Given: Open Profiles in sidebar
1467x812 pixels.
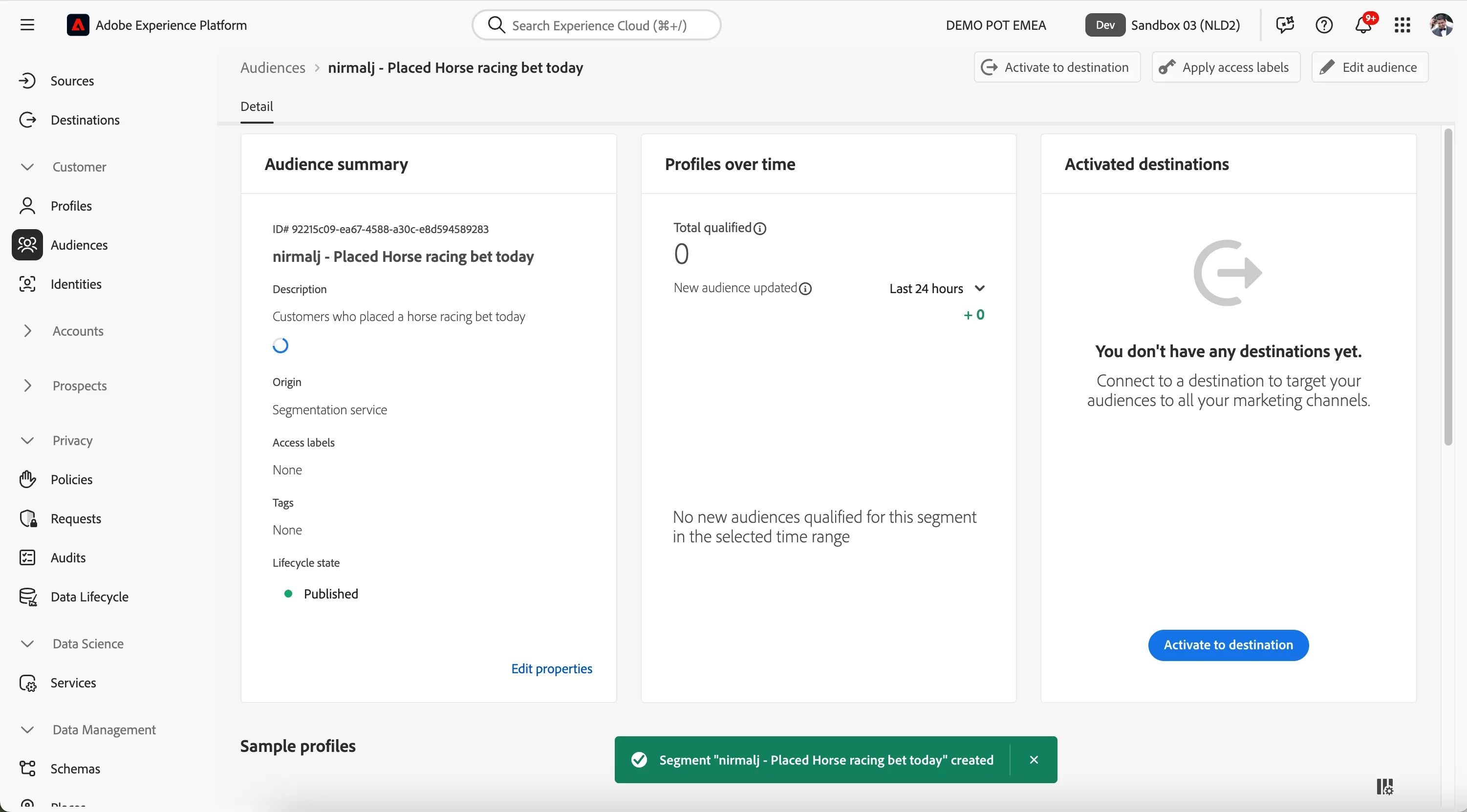Looking at the screenshot, I should (x=71, y=206).
